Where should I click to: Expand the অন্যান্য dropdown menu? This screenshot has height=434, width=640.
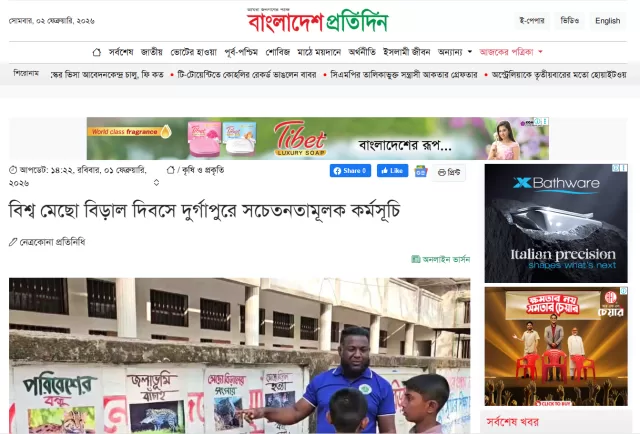(x=455, y=52)
